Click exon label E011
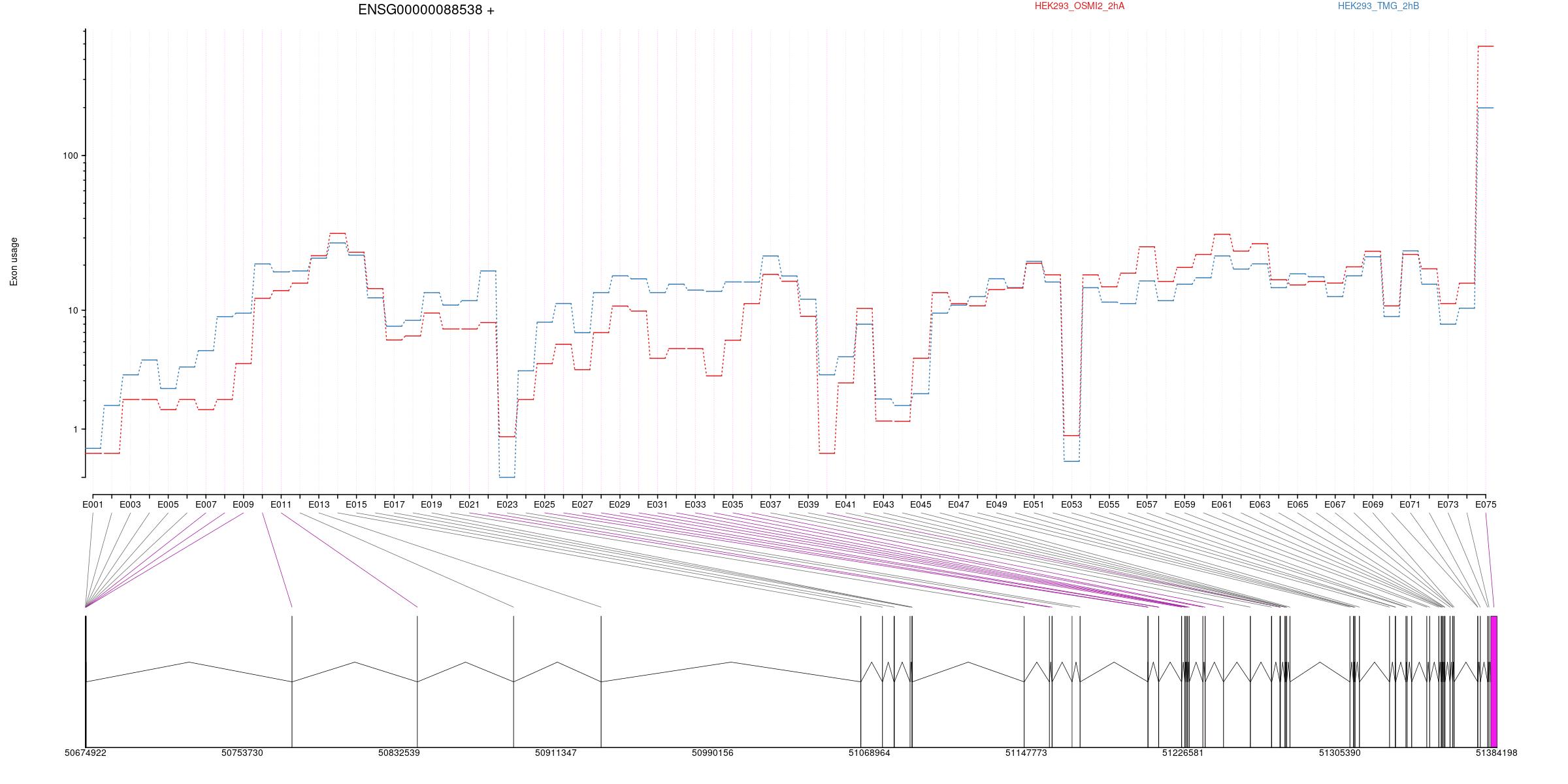This screenshot has height=784, width=1568. coord(281,504)
